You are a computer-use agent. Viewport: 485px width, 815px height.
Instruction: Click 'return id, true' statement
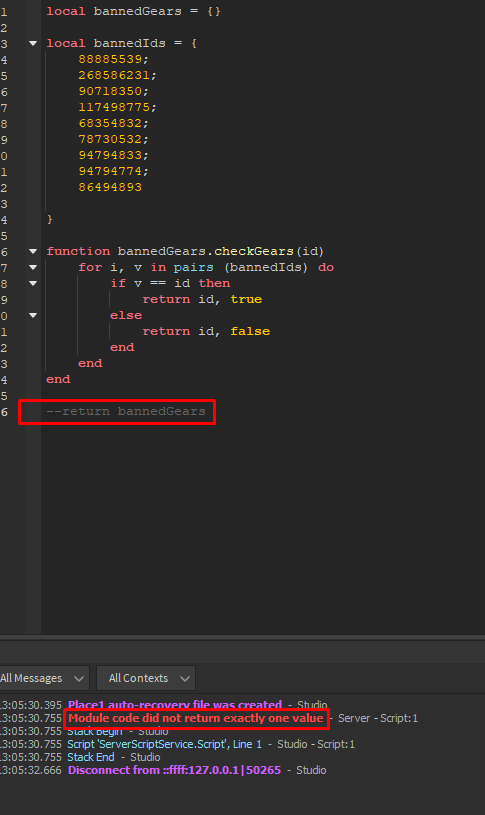202,299
